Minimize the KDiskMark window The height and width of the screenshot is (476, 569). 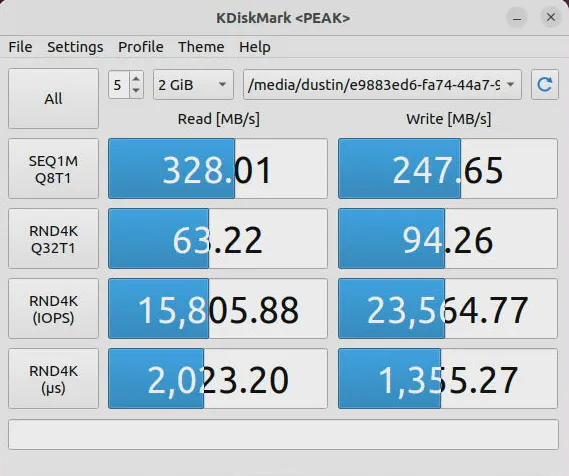click(x=517, y=17)
